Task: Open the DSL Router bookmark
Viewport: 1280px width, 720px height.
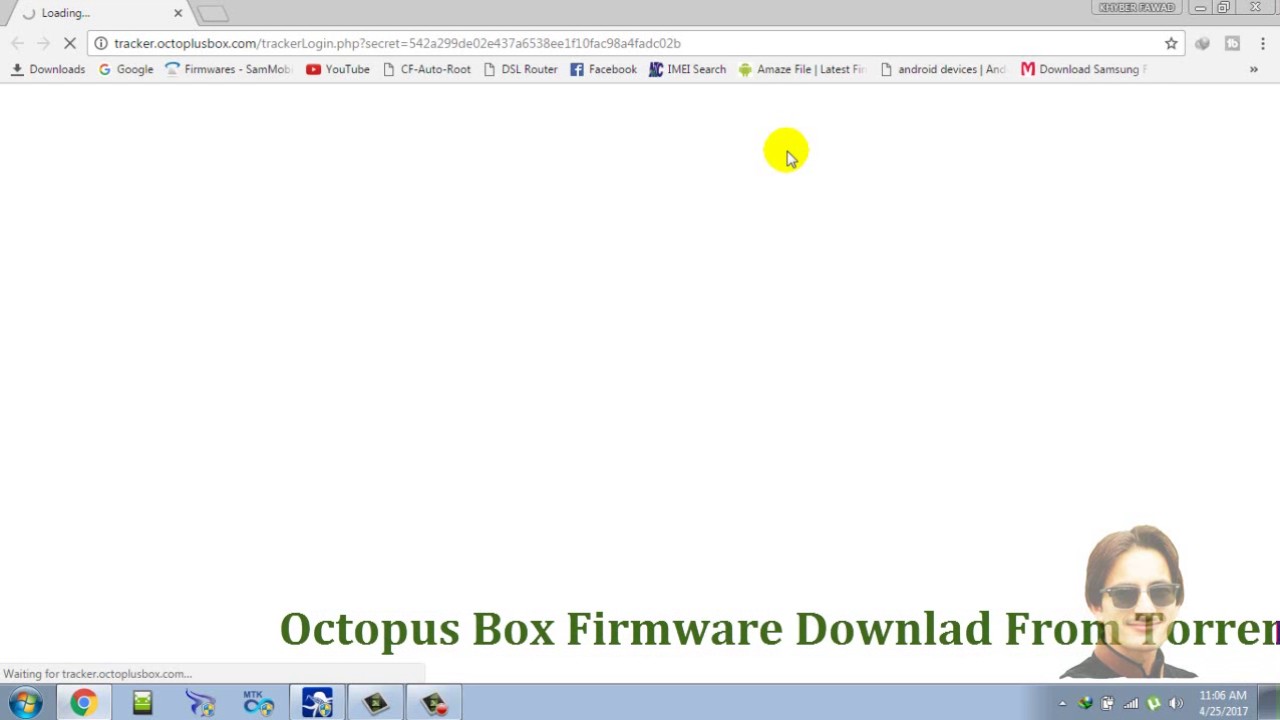Action: click(x=520, y=69)
